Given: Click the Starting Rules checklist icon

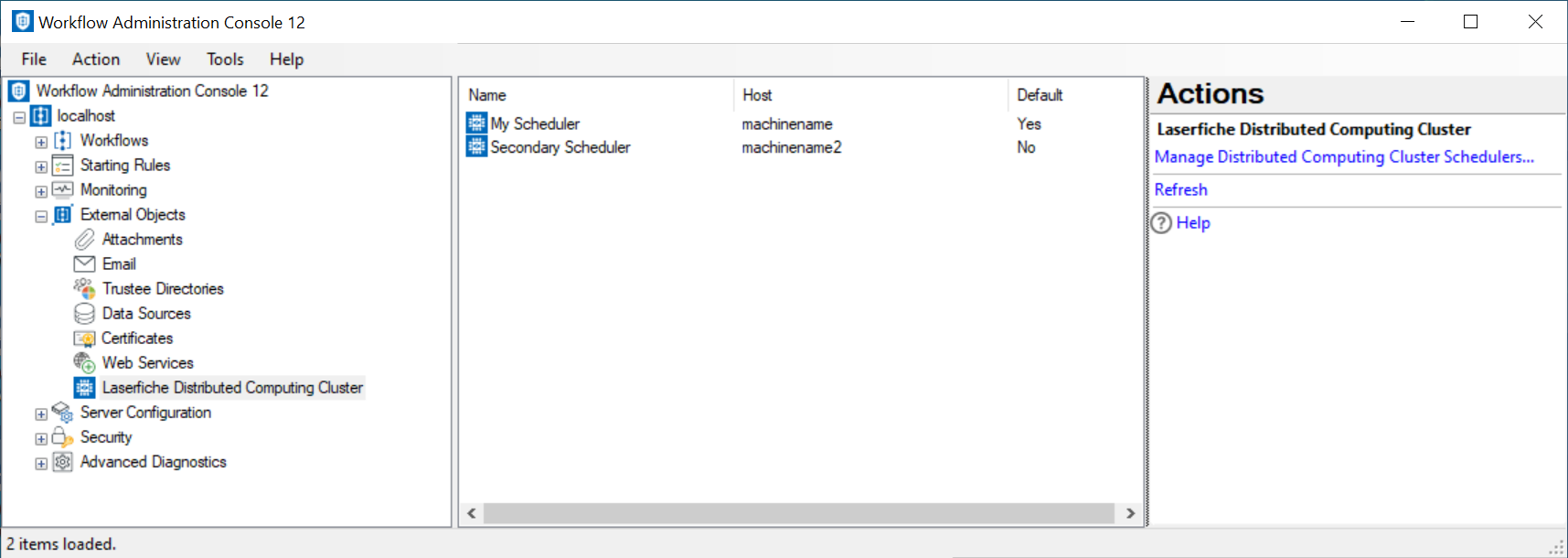Looking at the screenshot, I should [x=62, y=166].
